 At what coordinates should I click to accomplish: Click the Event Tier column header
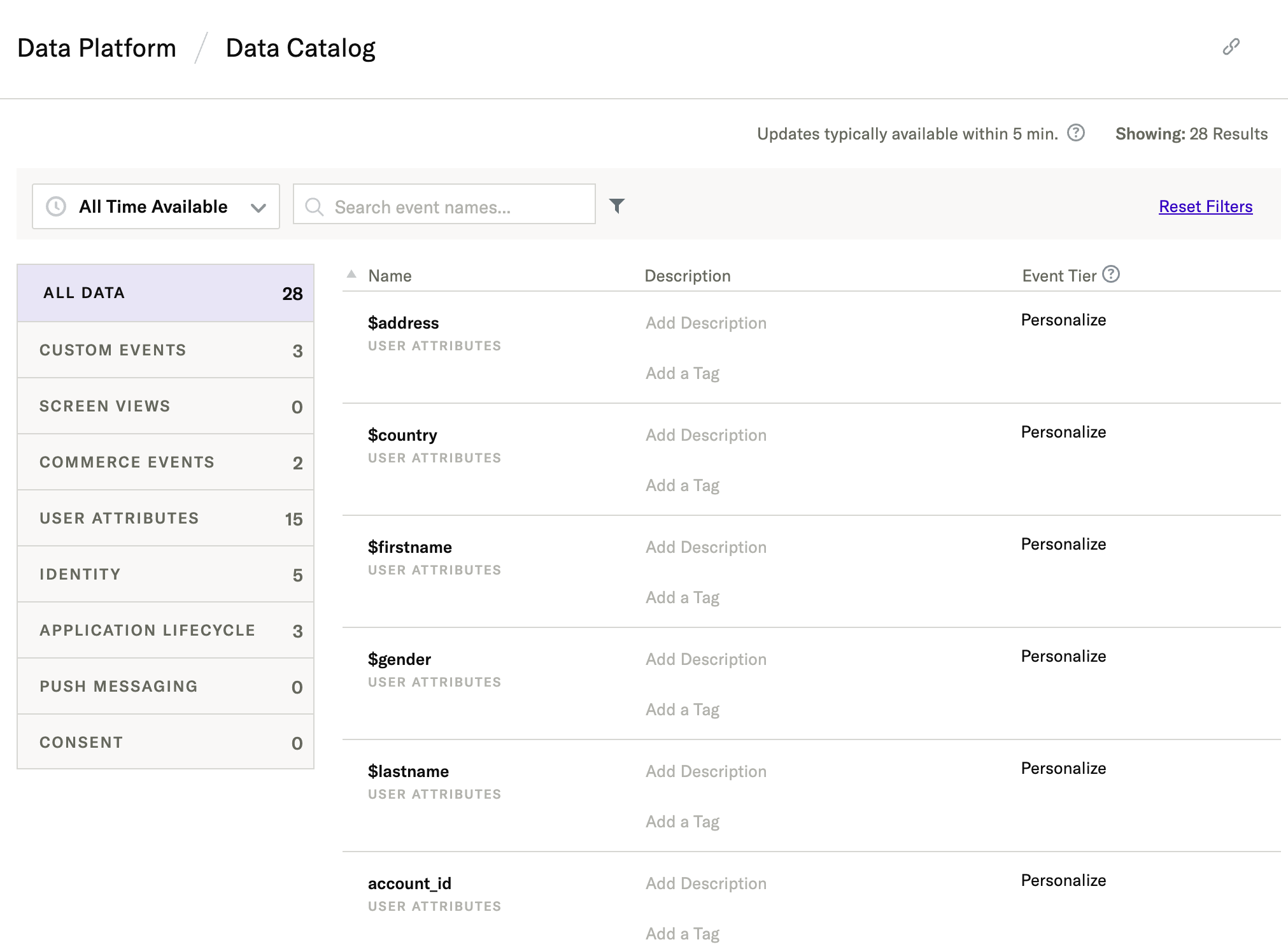[x=1059, y=276]
